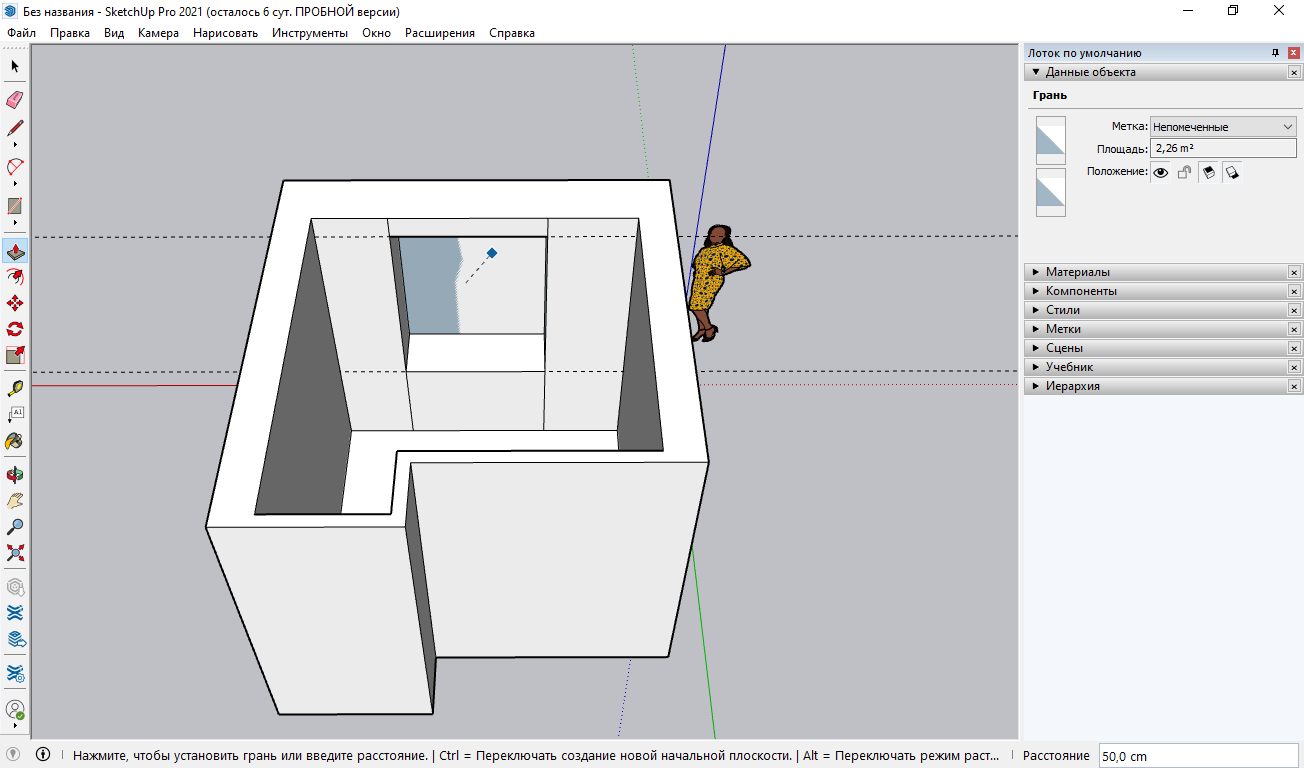The image size is (1304, 768).
Task: Choose the Arc tool
Action: 15,166
